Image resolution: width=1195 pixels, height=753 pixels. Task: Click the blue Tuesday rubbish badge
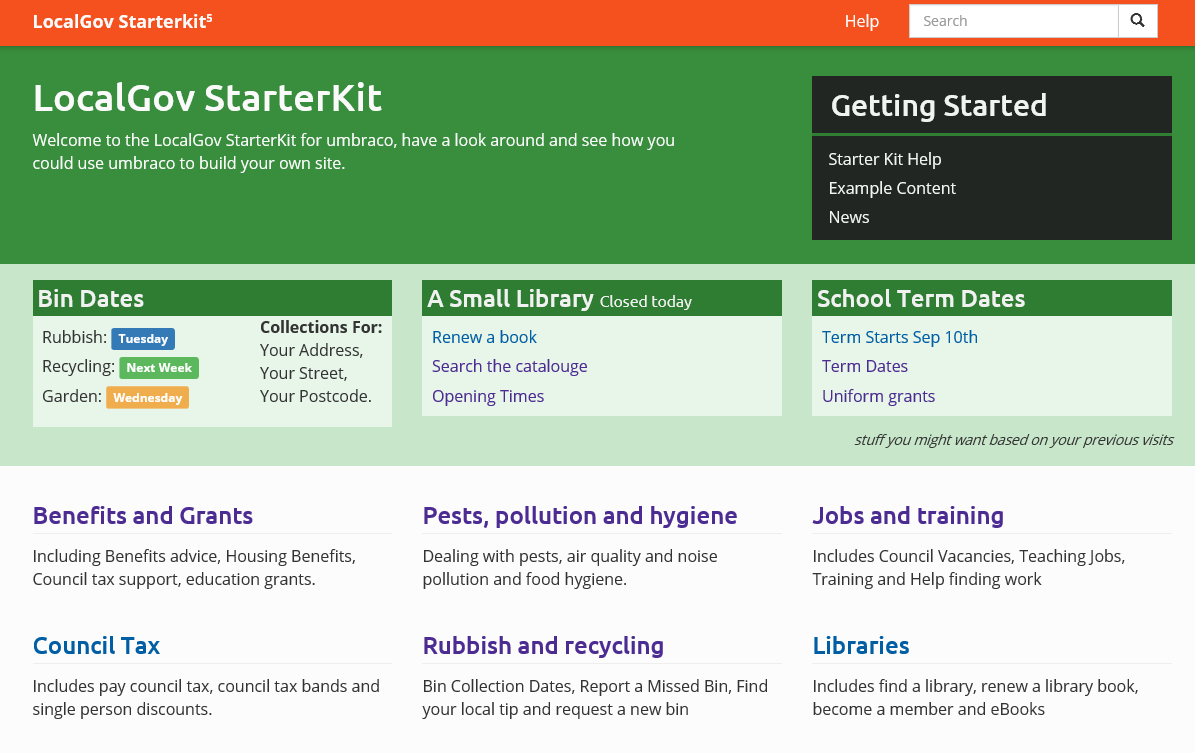coord(143,339)
